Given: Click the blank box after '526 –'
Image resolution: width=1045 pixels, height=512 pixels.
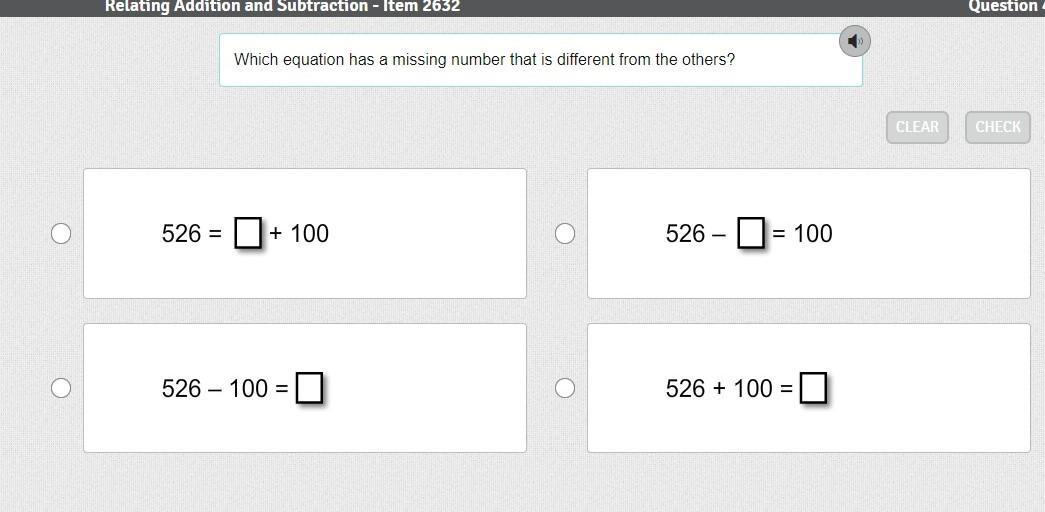Looking at the screenshot, I should click(751, 233).
